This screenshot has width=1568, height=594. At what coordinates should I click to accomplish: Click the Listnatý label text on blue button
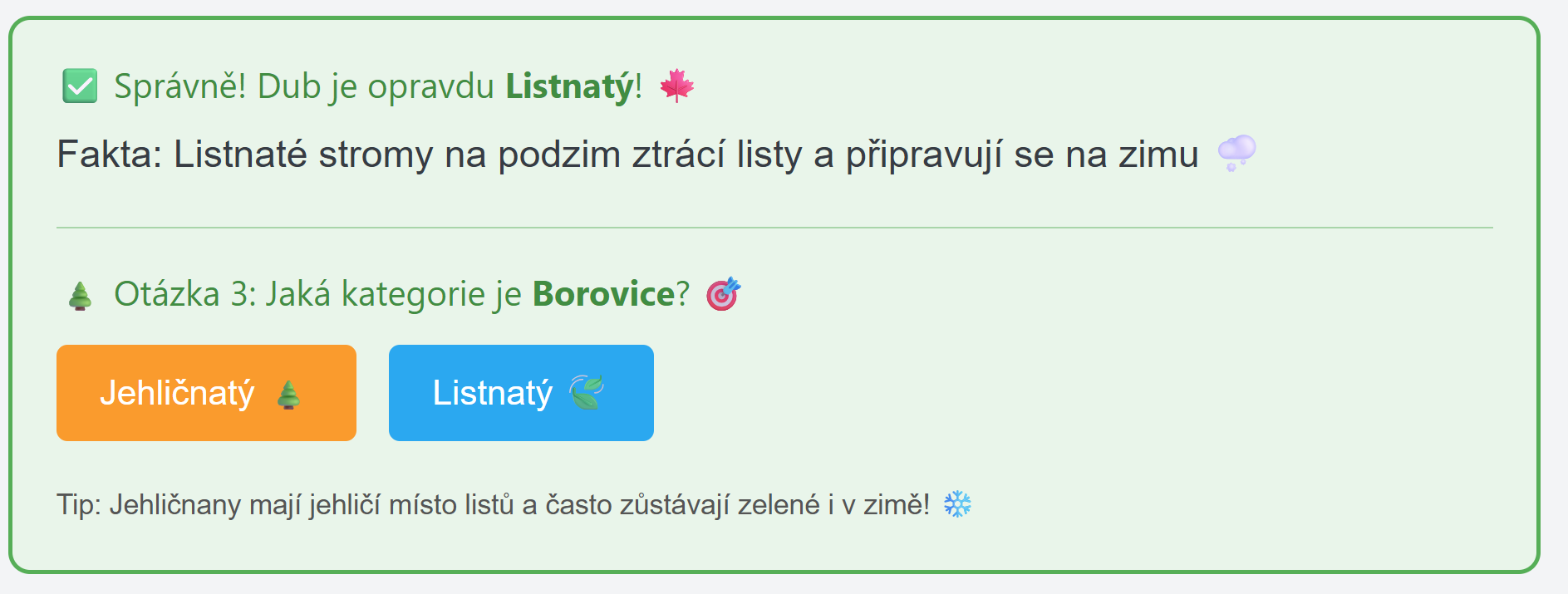(x=492, y=393)
